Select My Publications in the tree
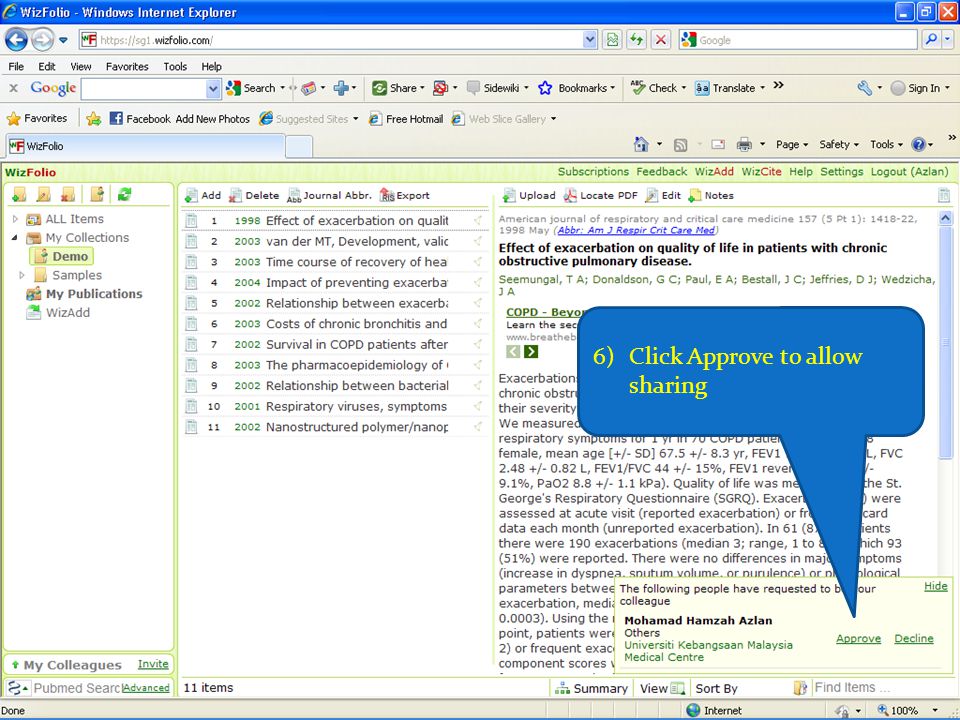This screenshot has width=960, height=720. click(x=94, y=294)
